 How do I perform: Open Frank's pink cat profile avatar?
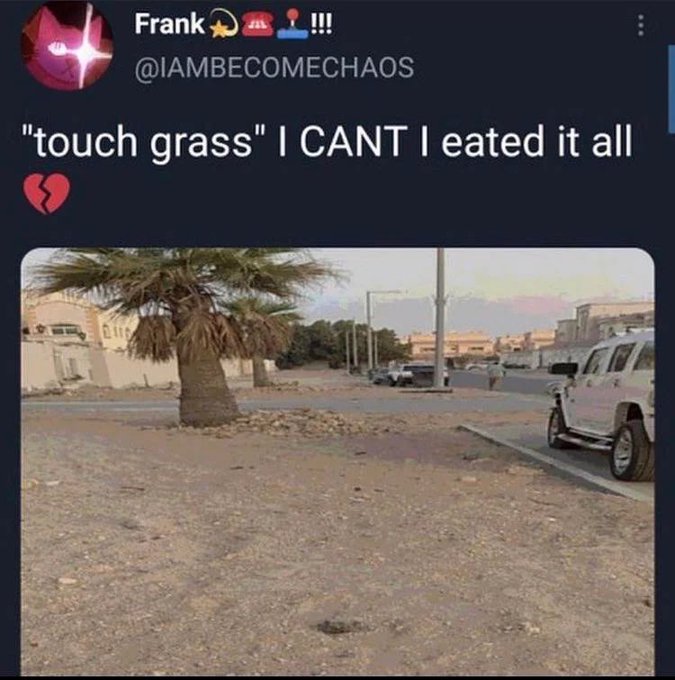point(67,45)
